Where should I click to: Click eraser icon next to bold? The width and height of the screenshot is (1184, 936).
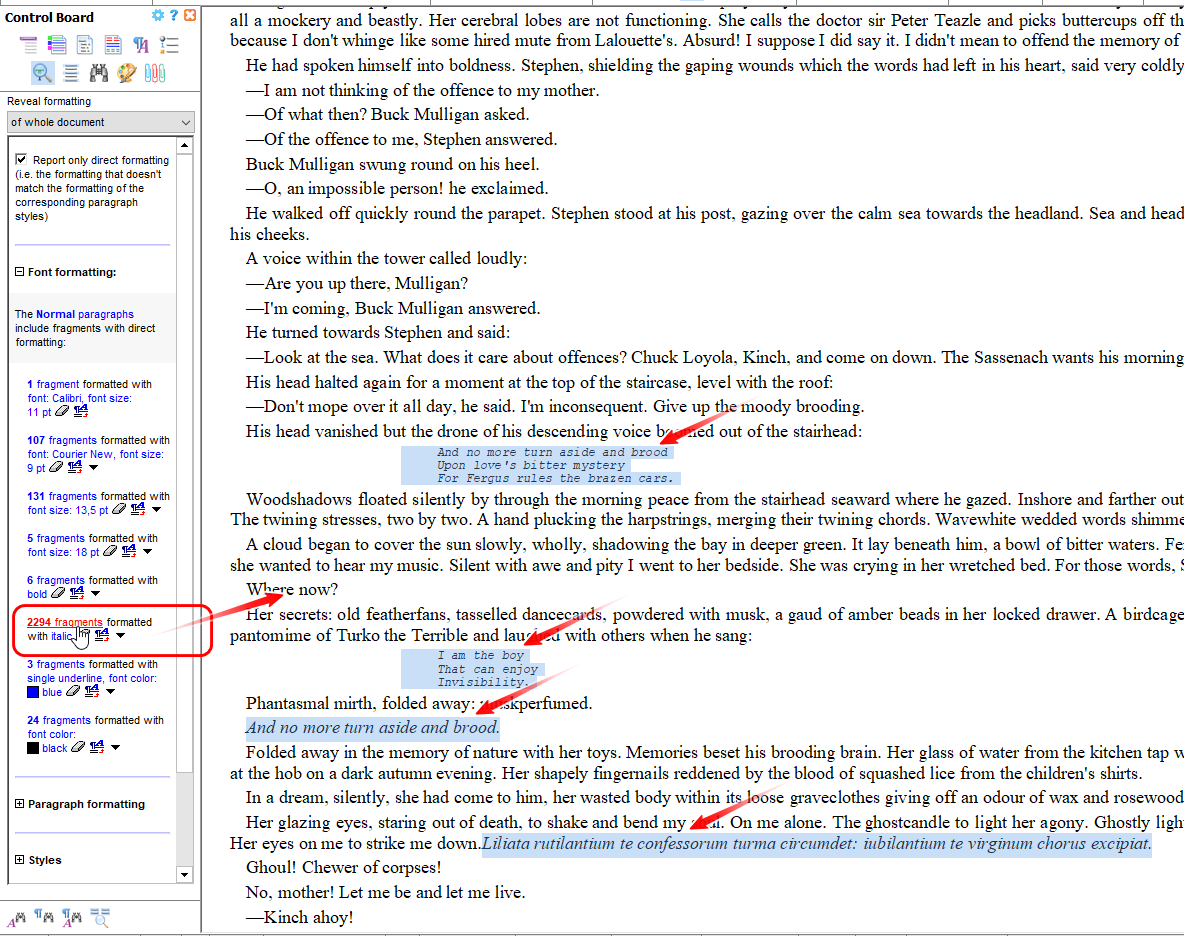pyautogui.click(x=59, y=594)
